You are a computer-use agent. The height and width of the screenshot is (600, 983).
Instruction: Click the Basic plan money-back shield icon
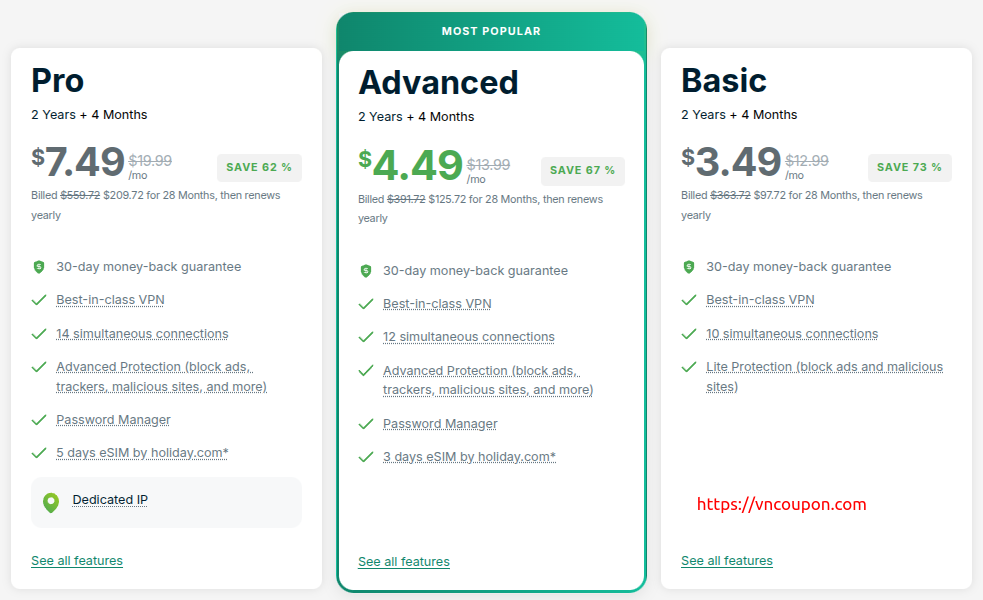pyautogui.click(x=689, y=267)
